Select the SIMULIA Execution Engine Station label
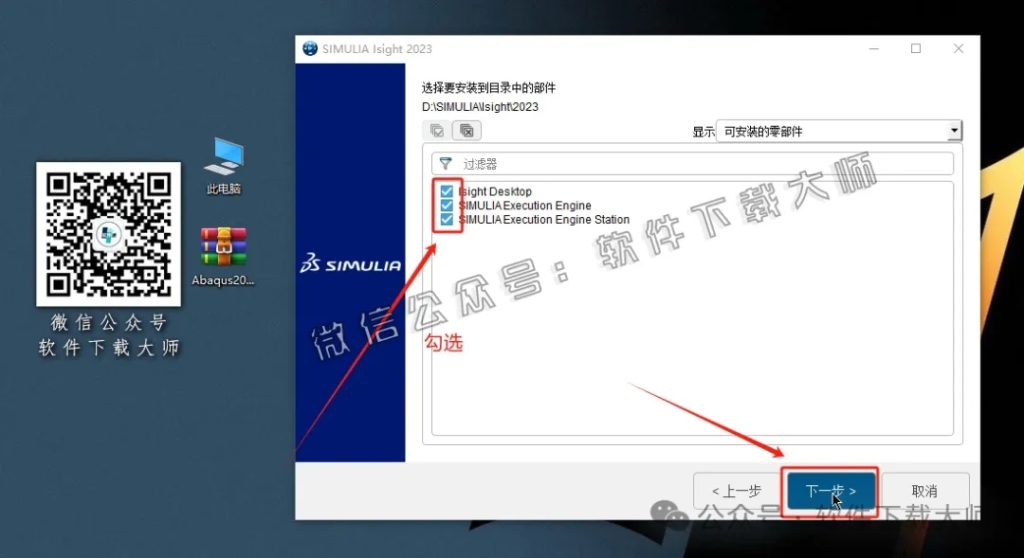Screen dimensions: 1024x558 click(544, 220)
